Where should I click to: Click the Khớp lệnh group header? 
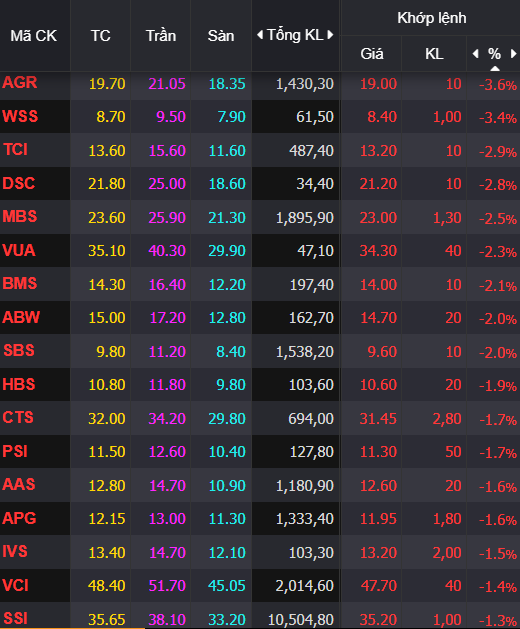[432, 18]
